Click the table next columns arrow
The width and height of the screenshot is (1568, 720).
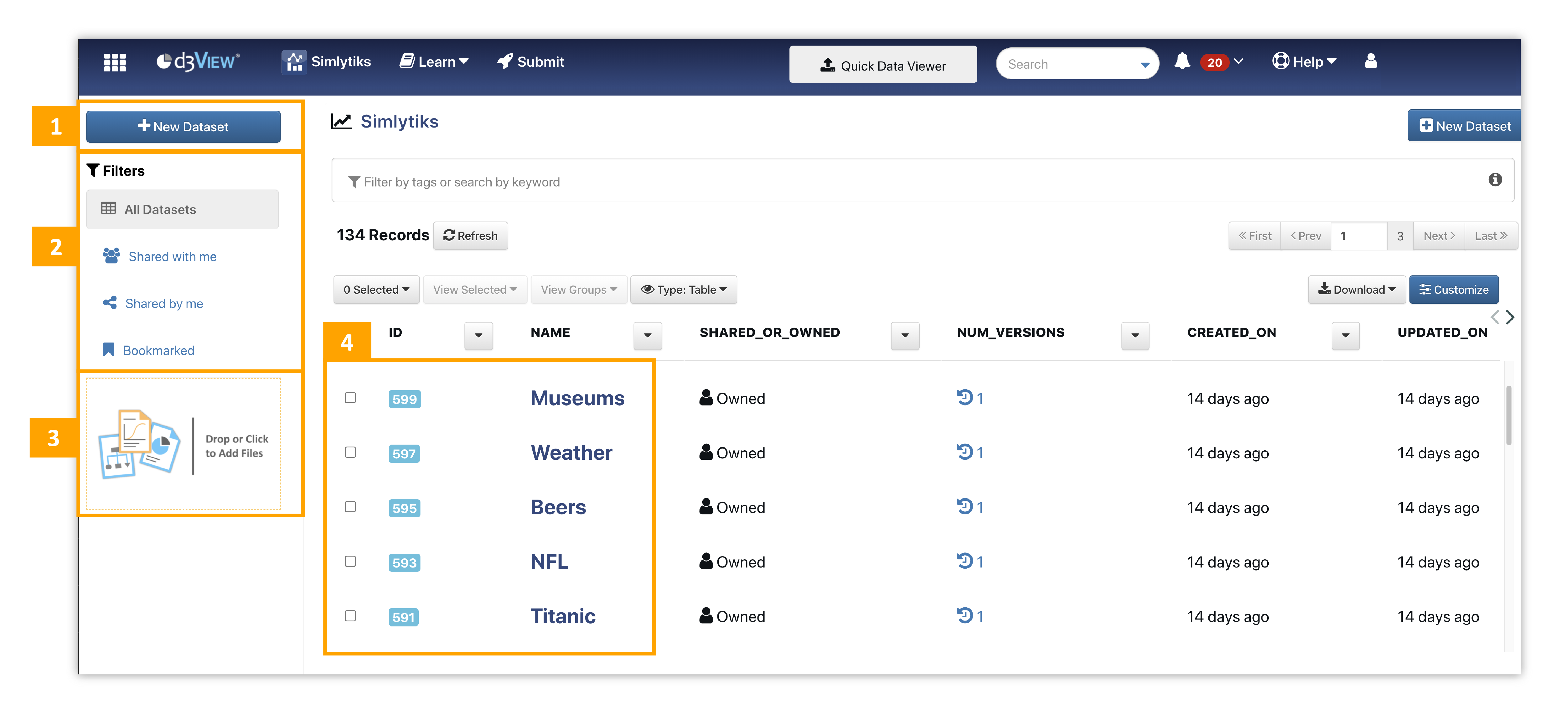click(x=1510, y=317)
